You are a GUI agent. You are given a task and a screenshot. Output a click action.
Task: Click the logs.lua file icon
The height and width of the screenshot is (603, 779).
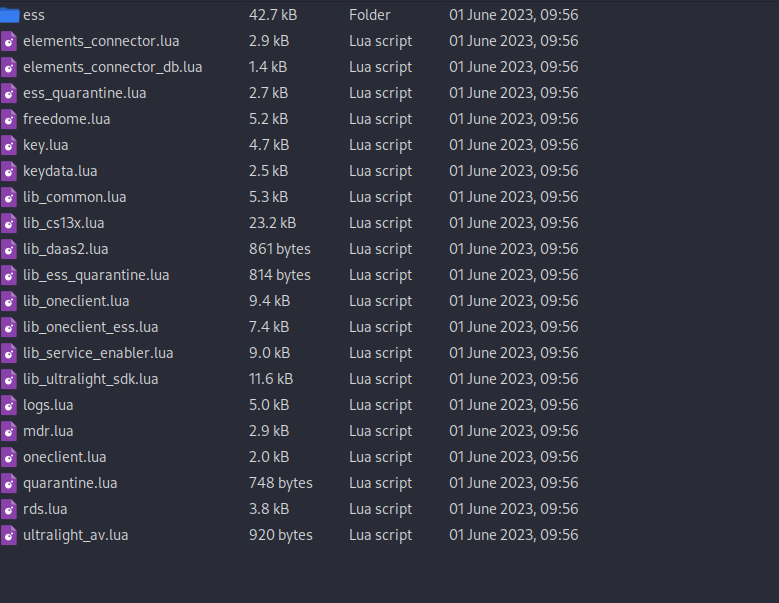[x=9, y=405]
